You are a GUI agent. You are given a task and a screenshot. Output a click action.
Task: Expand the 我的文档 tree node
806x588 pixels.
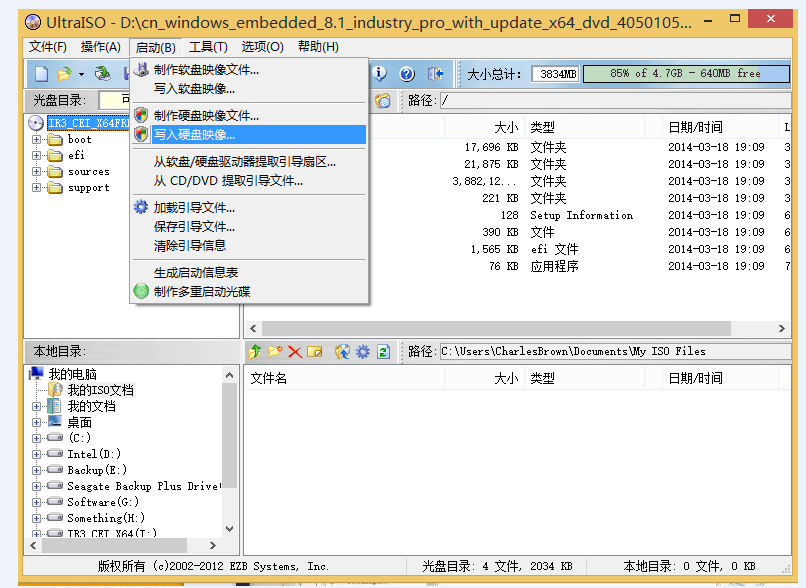tap(36, 406)
